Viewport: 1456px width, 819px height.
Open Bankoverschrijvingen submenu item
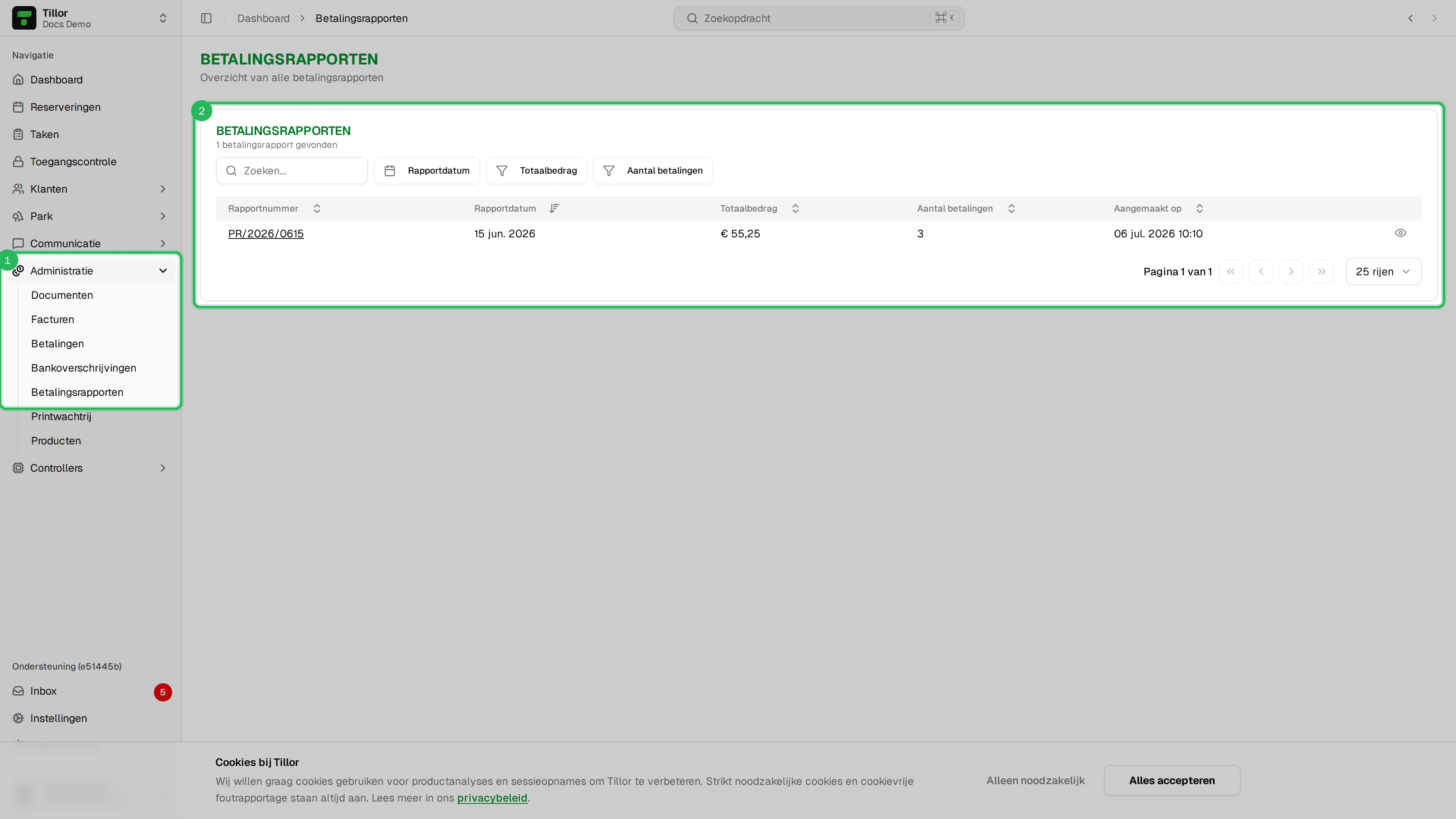tap(84, 368)
